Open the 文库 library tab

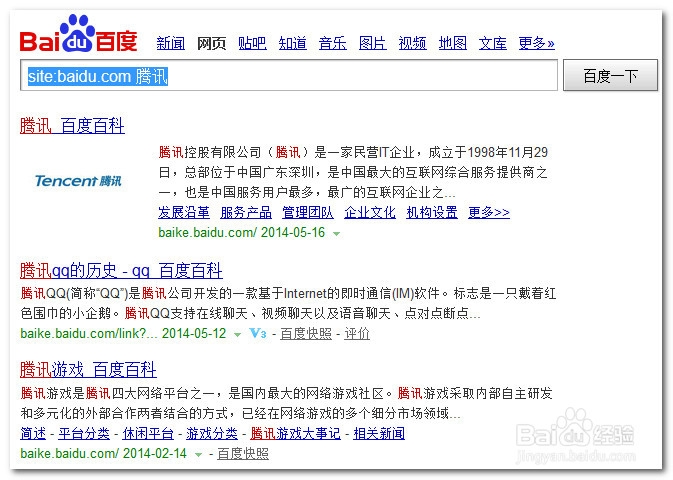492,43
